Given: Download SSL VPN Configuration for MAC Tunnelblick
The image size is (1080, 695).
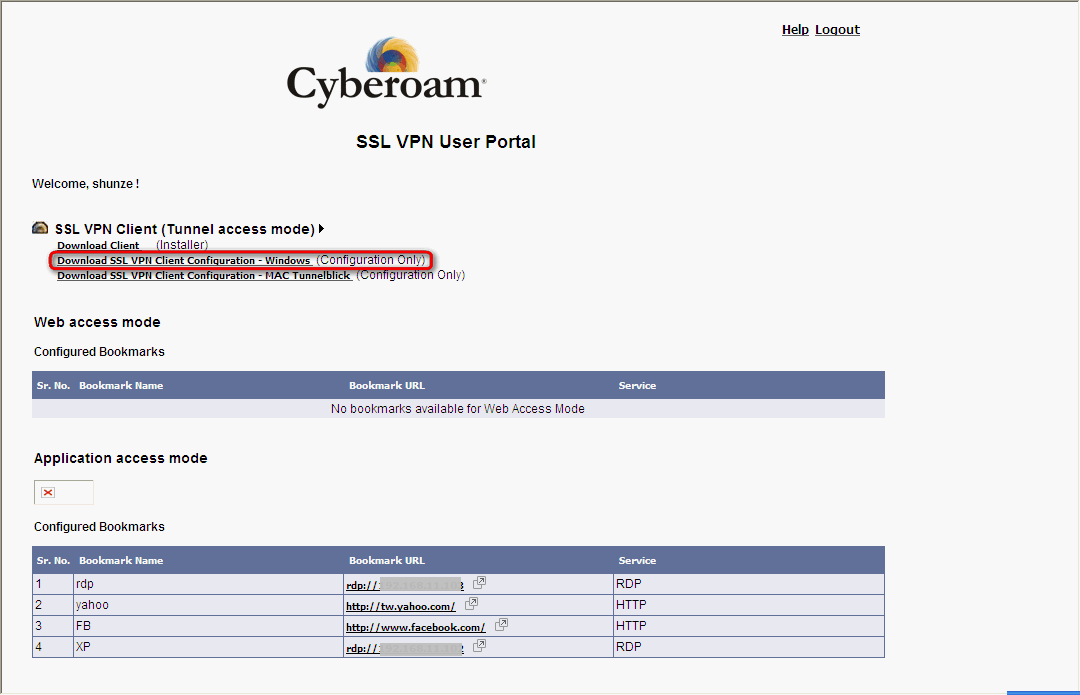Looking at the screenshot, I should click(x=204, y=276).
